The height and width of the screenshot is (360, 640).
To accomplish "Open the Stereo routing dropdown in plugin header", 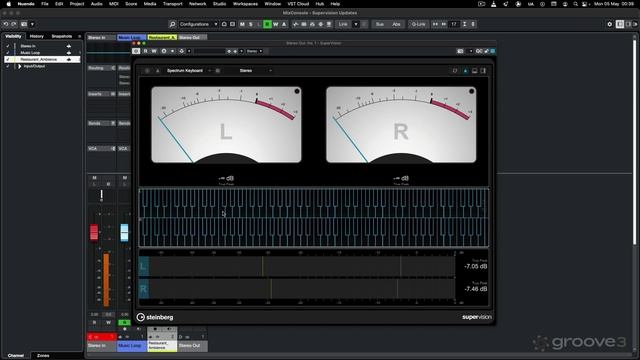I will coord(254,51).
